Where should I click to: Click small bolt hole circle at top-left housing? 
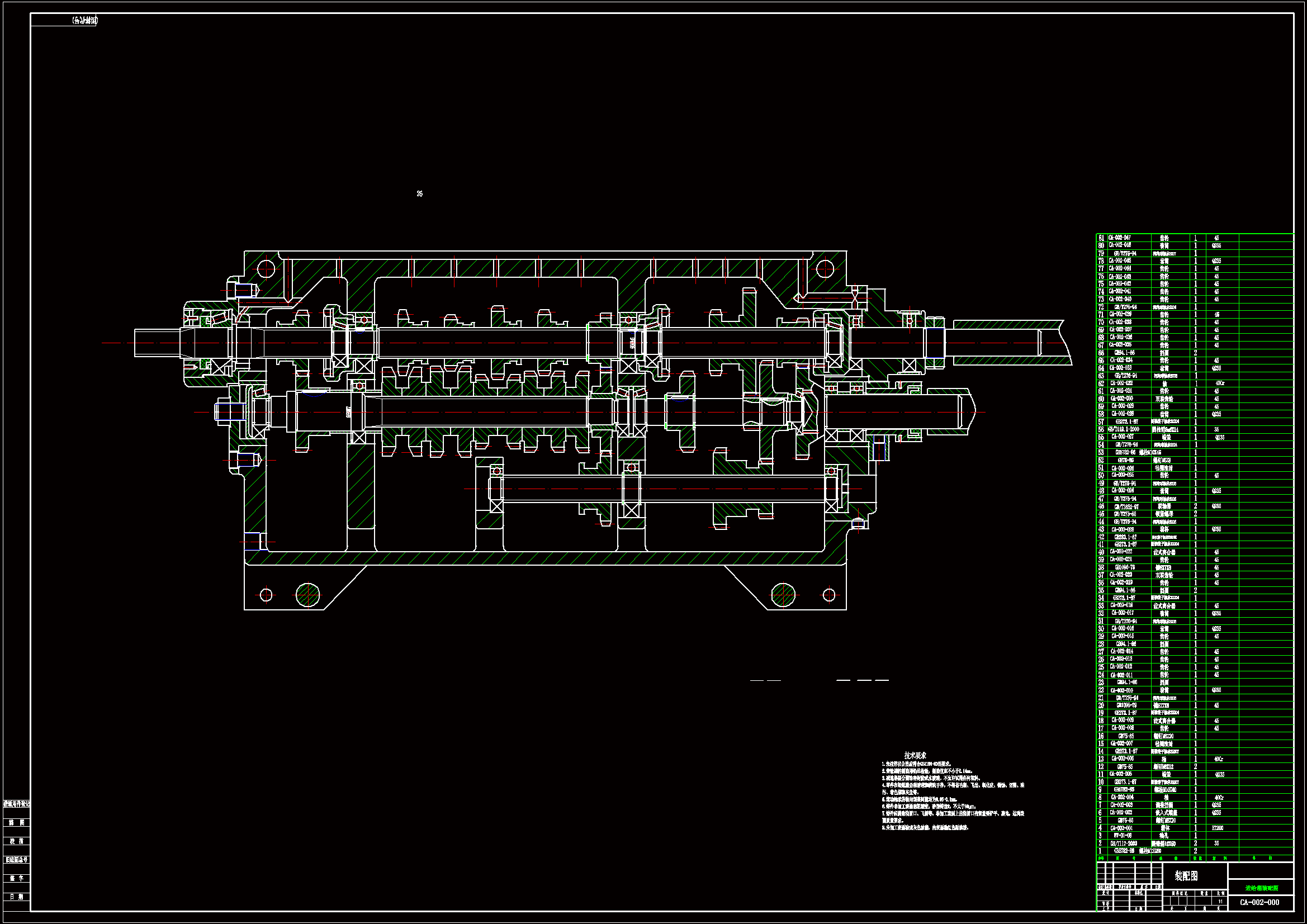267,269
